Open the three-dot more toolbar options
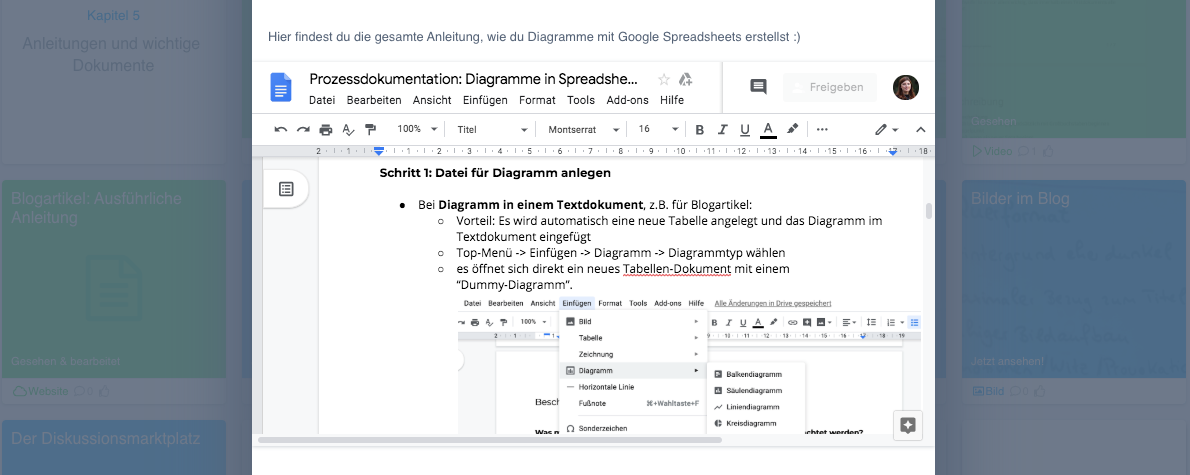The width and height of the screenshot is (1190, 475). (822, 129)
